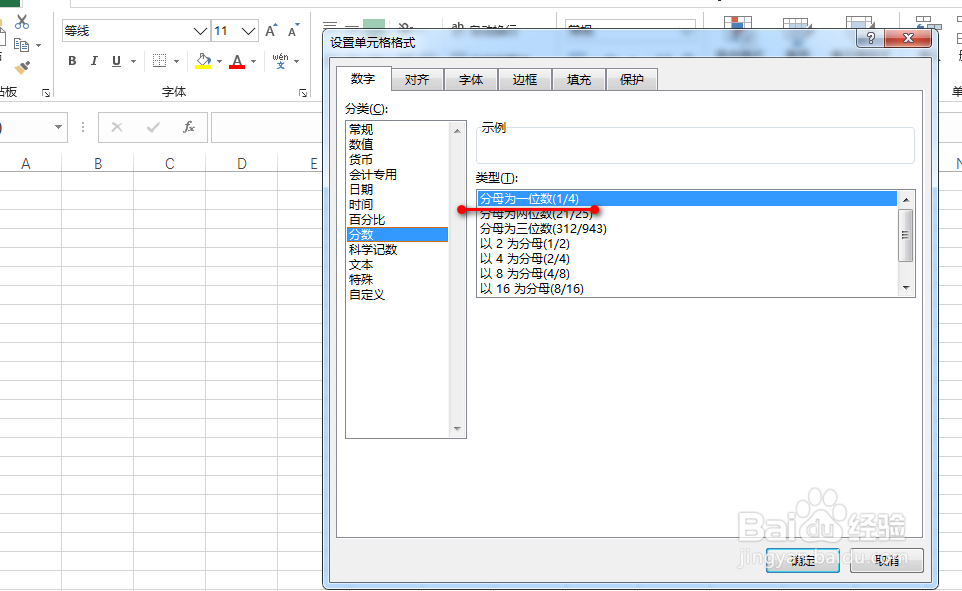Confirm with the 确定 button
The image size is (962, 591).
802,560
